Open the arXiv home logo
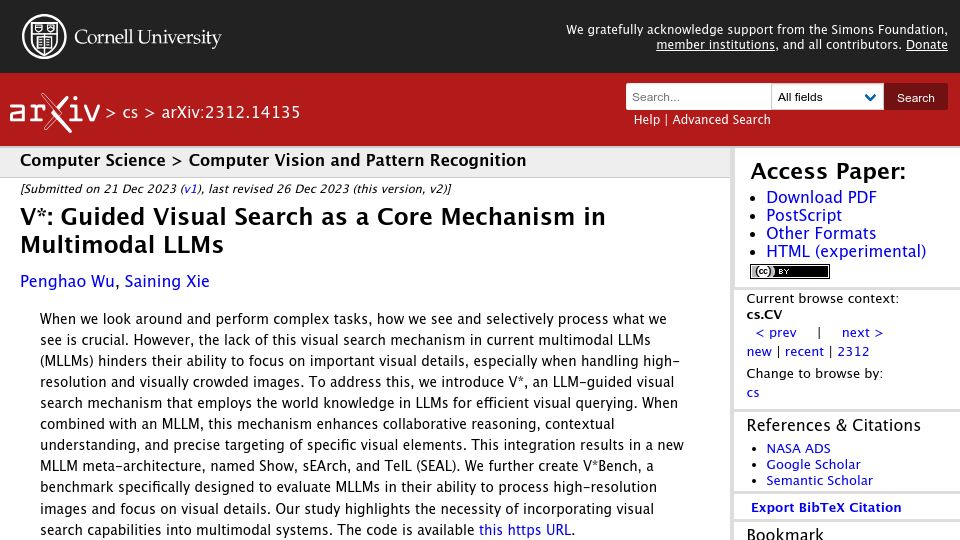 point(54,112)
